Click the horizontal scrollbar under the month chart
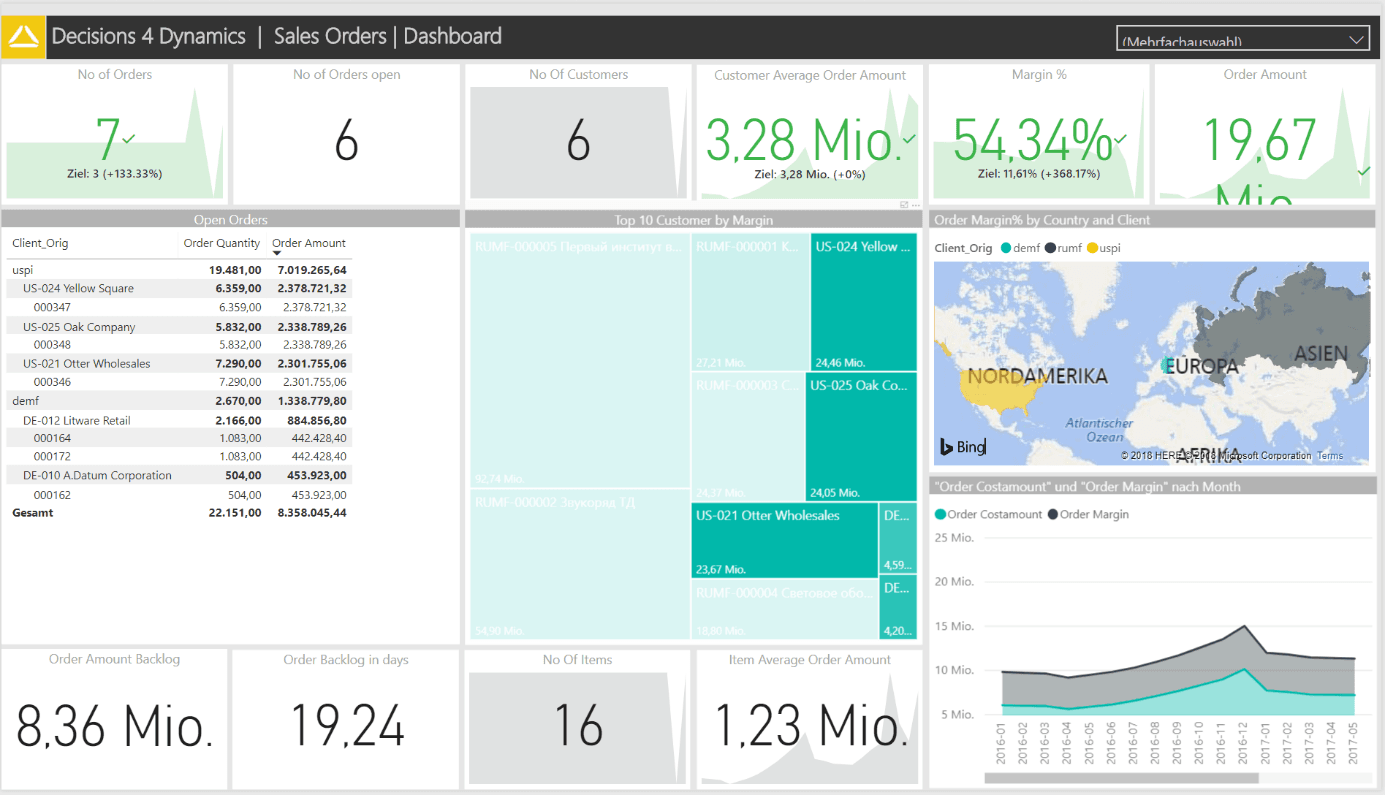Screen dimensions: 1385x795 (1120, 778)
